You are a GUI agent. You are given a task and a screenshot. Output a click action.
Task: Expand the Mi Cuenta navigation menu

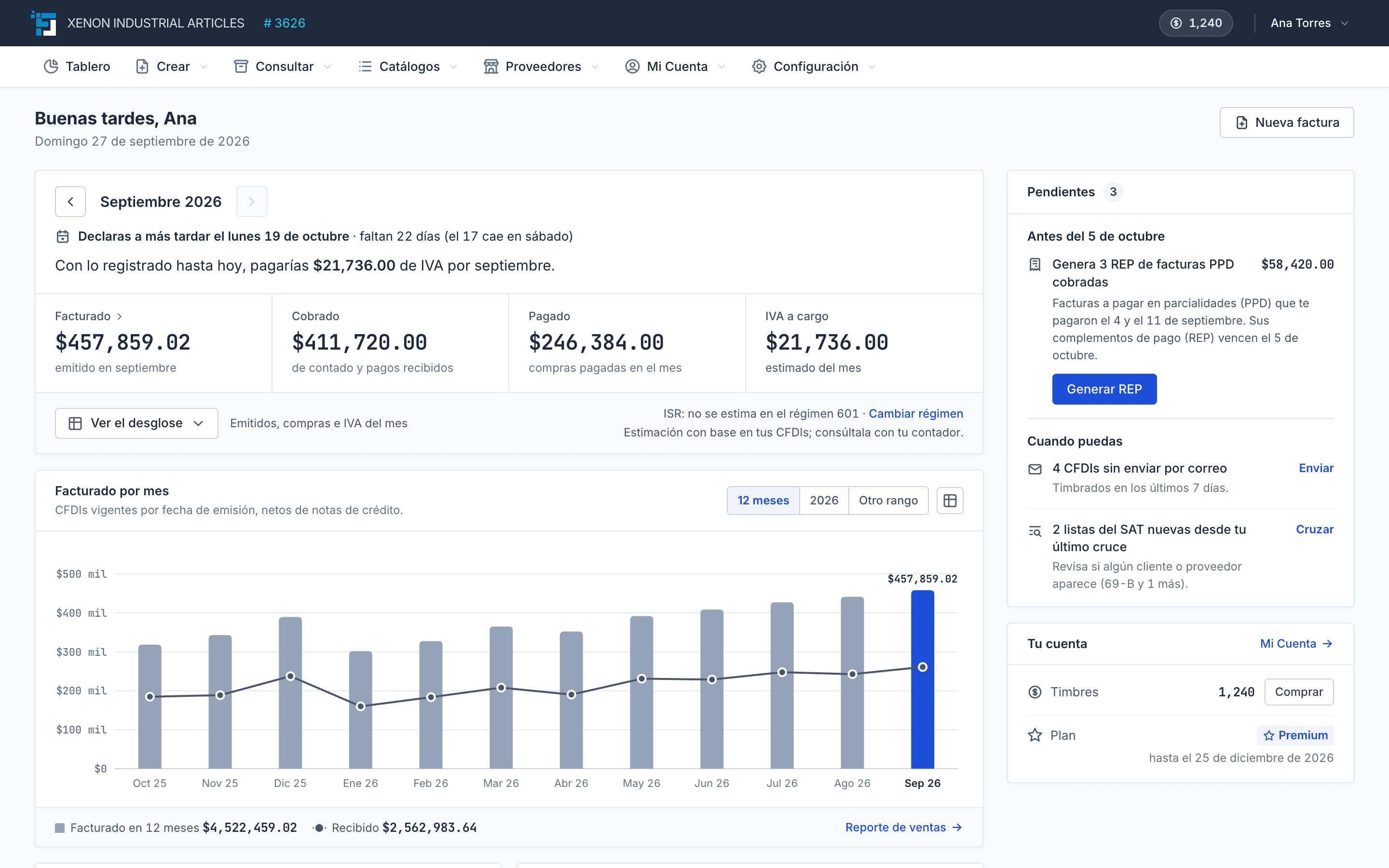(676, 67)
